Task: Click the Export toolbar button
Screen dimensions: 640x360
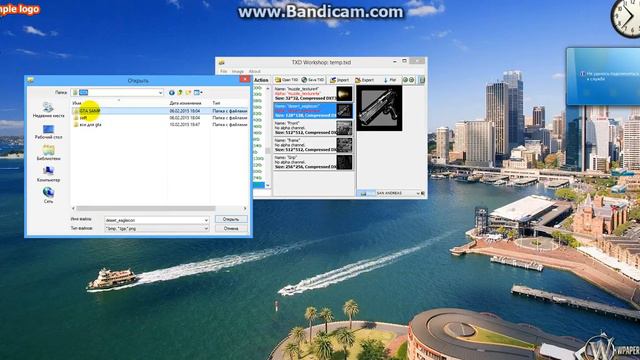Action: pyautogui.click(x=364, y=80)
